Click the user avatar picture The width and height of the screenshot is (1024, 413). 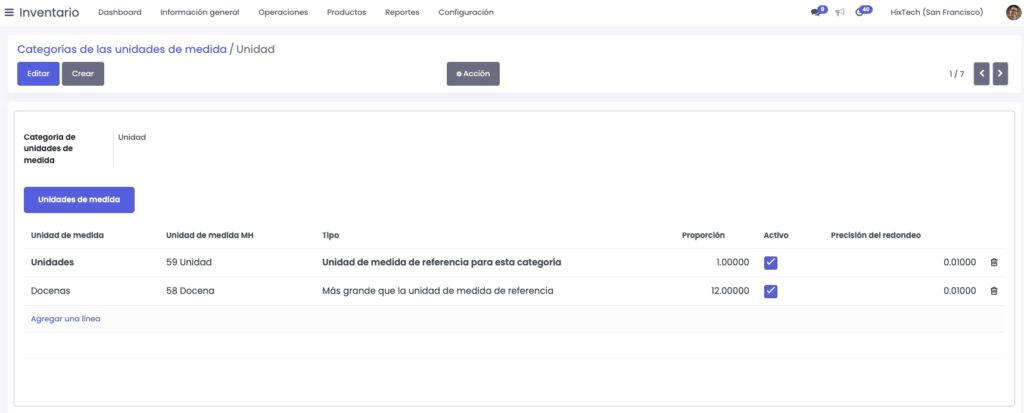1013,12
